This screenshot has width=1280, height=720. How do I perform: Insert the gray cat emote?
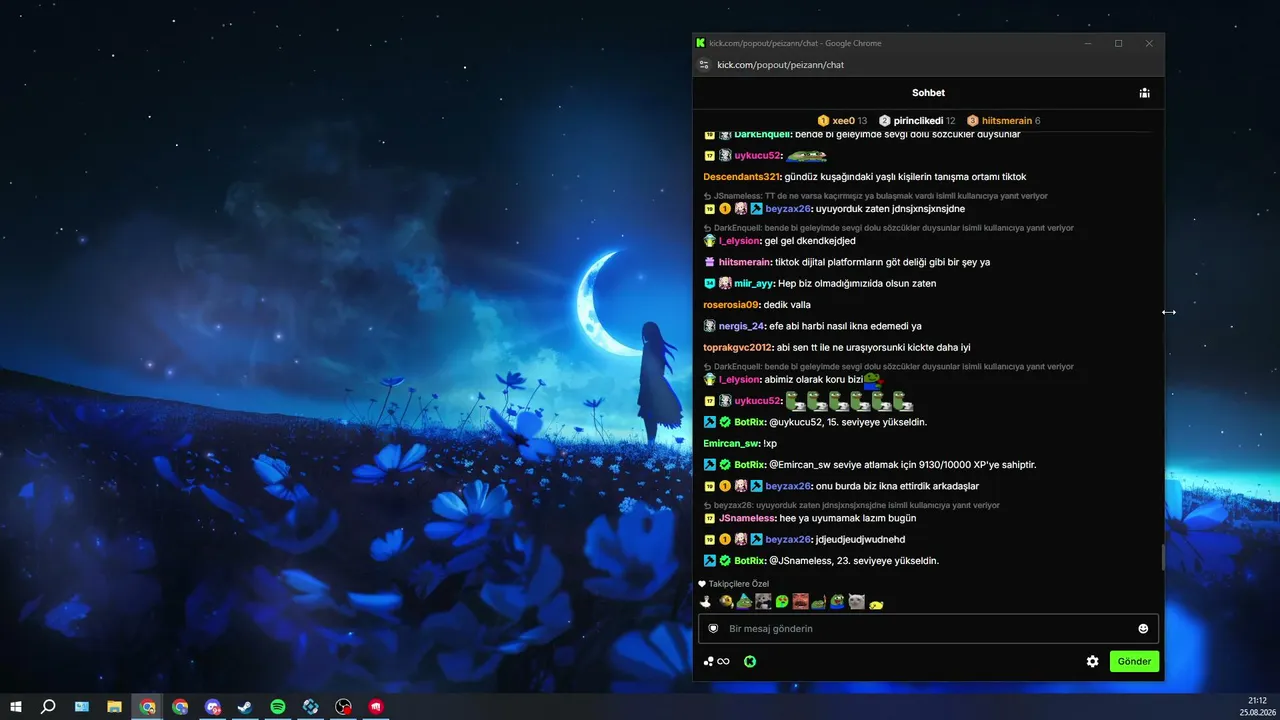[857, 601]
